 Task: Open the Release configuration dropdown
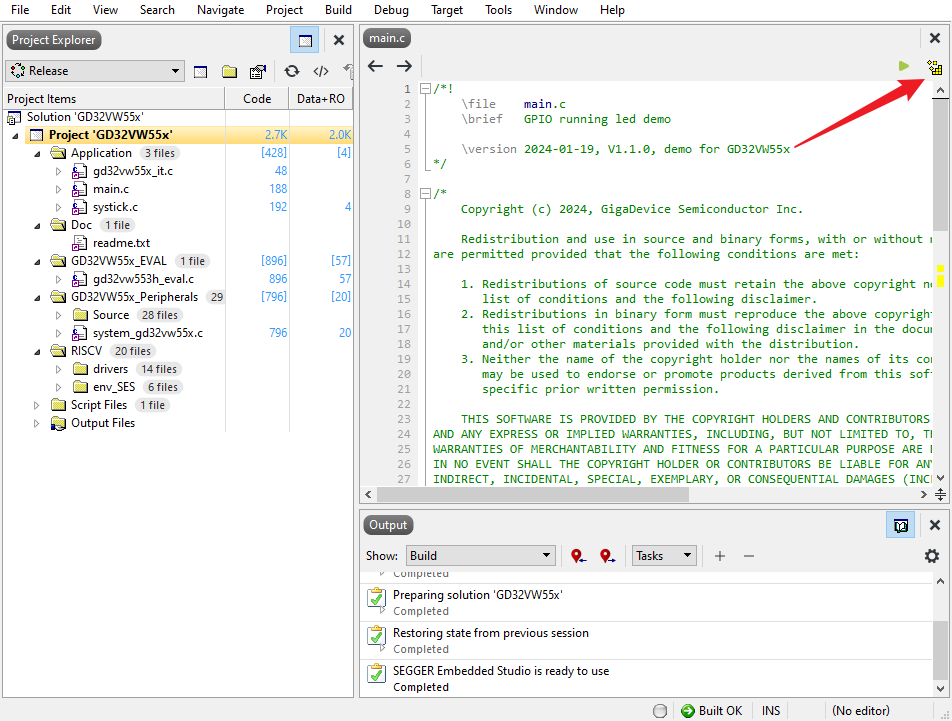pyautogui.click(x=95, y=71)
